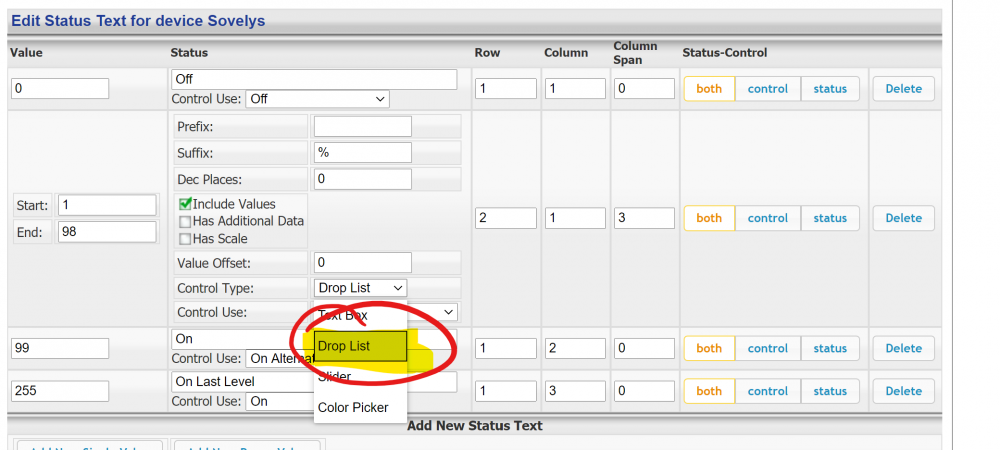The height and width of the screenshot is (450, 1000).
Task: Select Drop List from the dropdown options
Action: pos(360,346)
